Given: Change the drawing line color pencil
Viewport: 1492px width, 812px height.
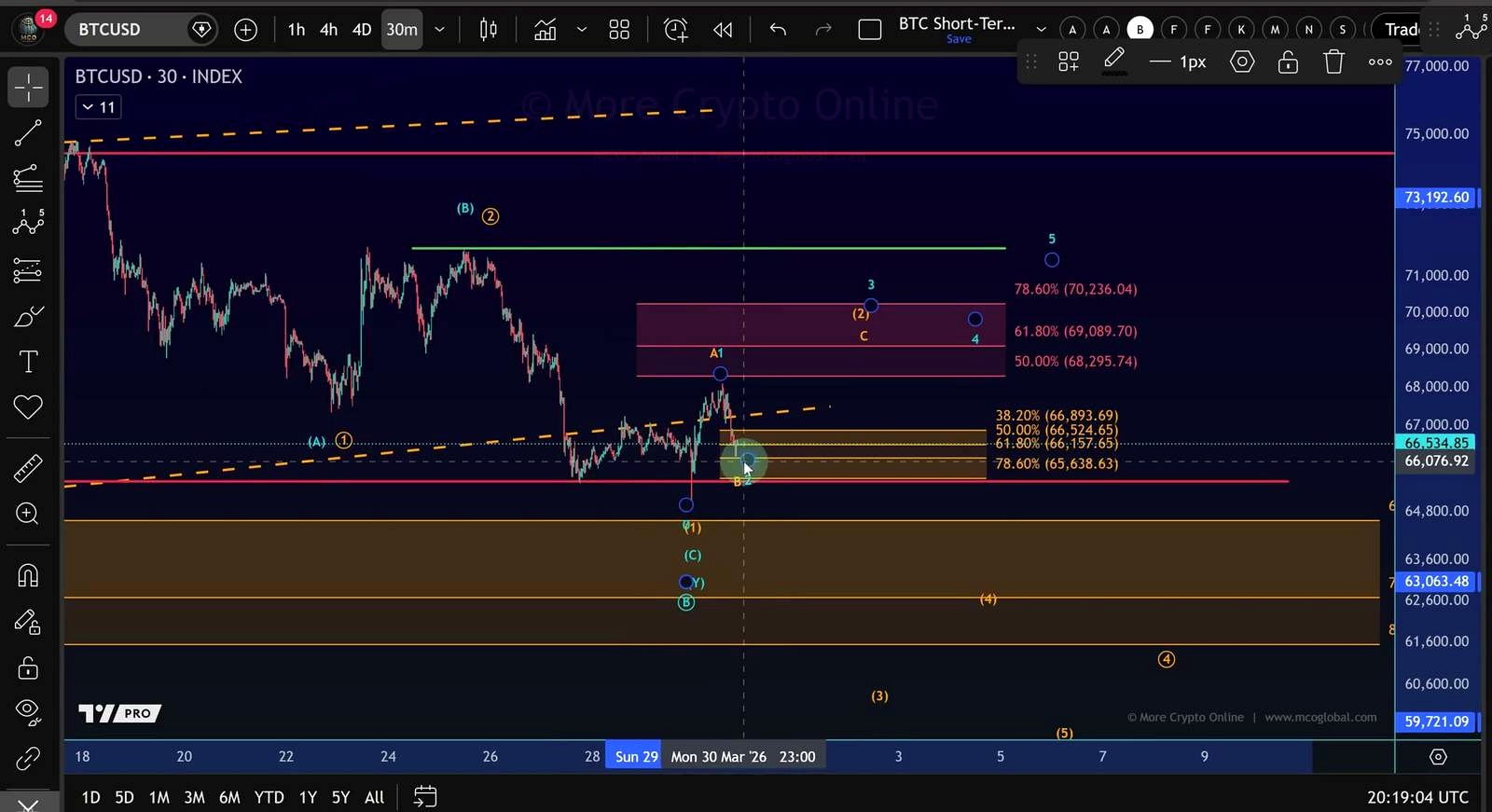Looking at the screenshot, I should [x=1114, y=62].
